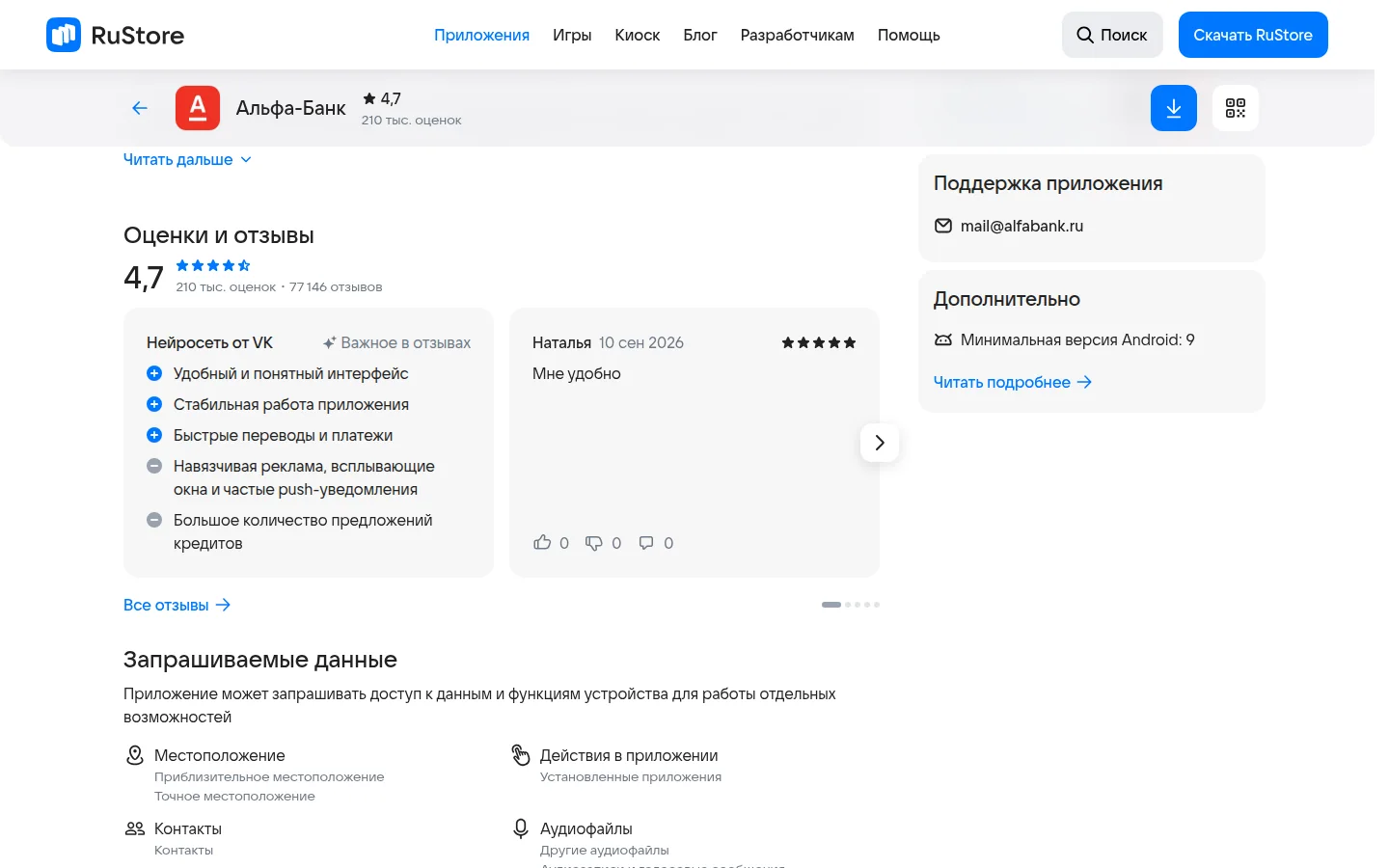Open the Приложения tab
The image size is (1389, 868).
pyautogui.click(x=481, y=35)
